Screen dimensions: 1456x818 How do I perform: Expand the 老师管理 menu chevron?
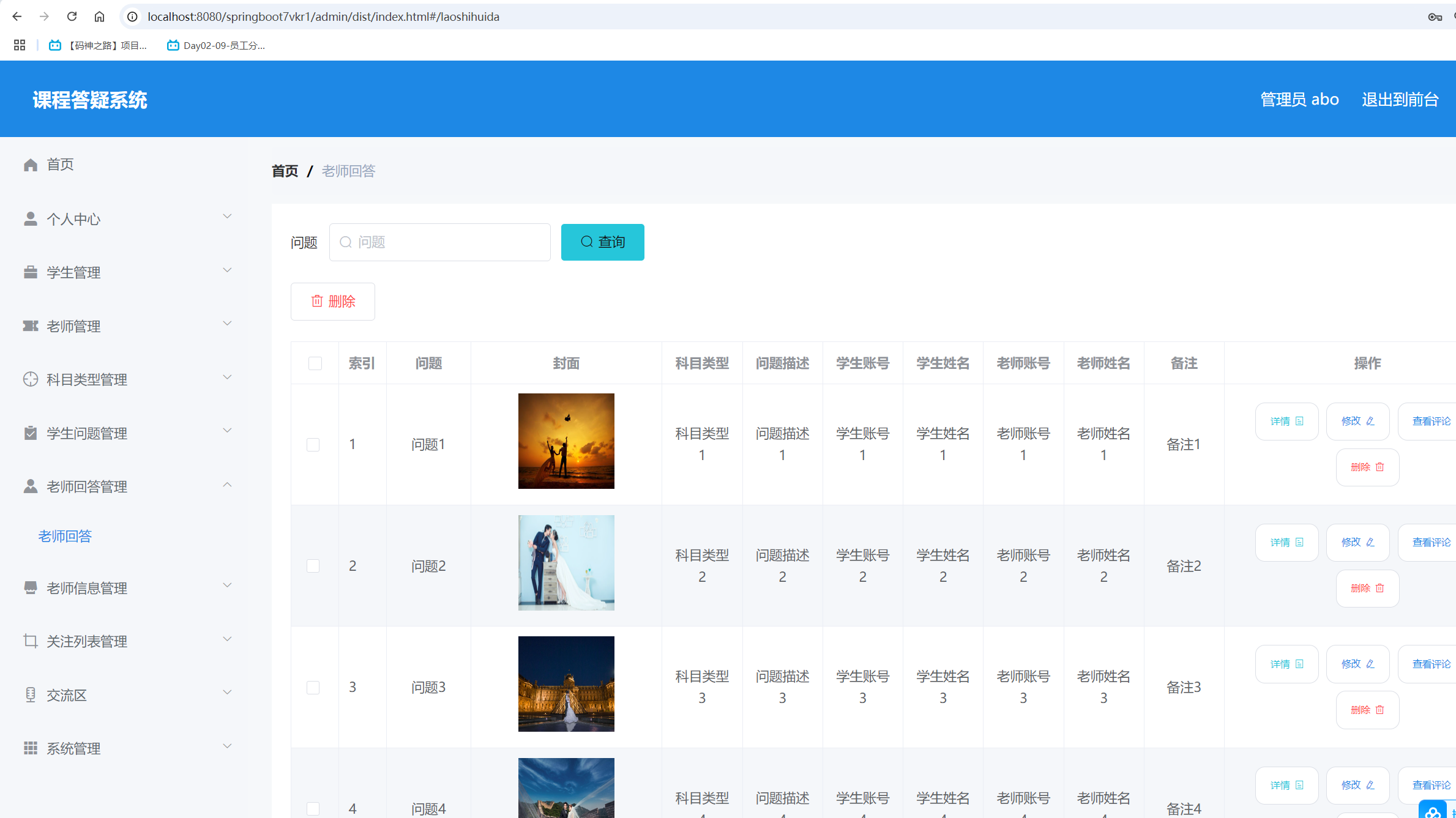click(x=227, y=324)
